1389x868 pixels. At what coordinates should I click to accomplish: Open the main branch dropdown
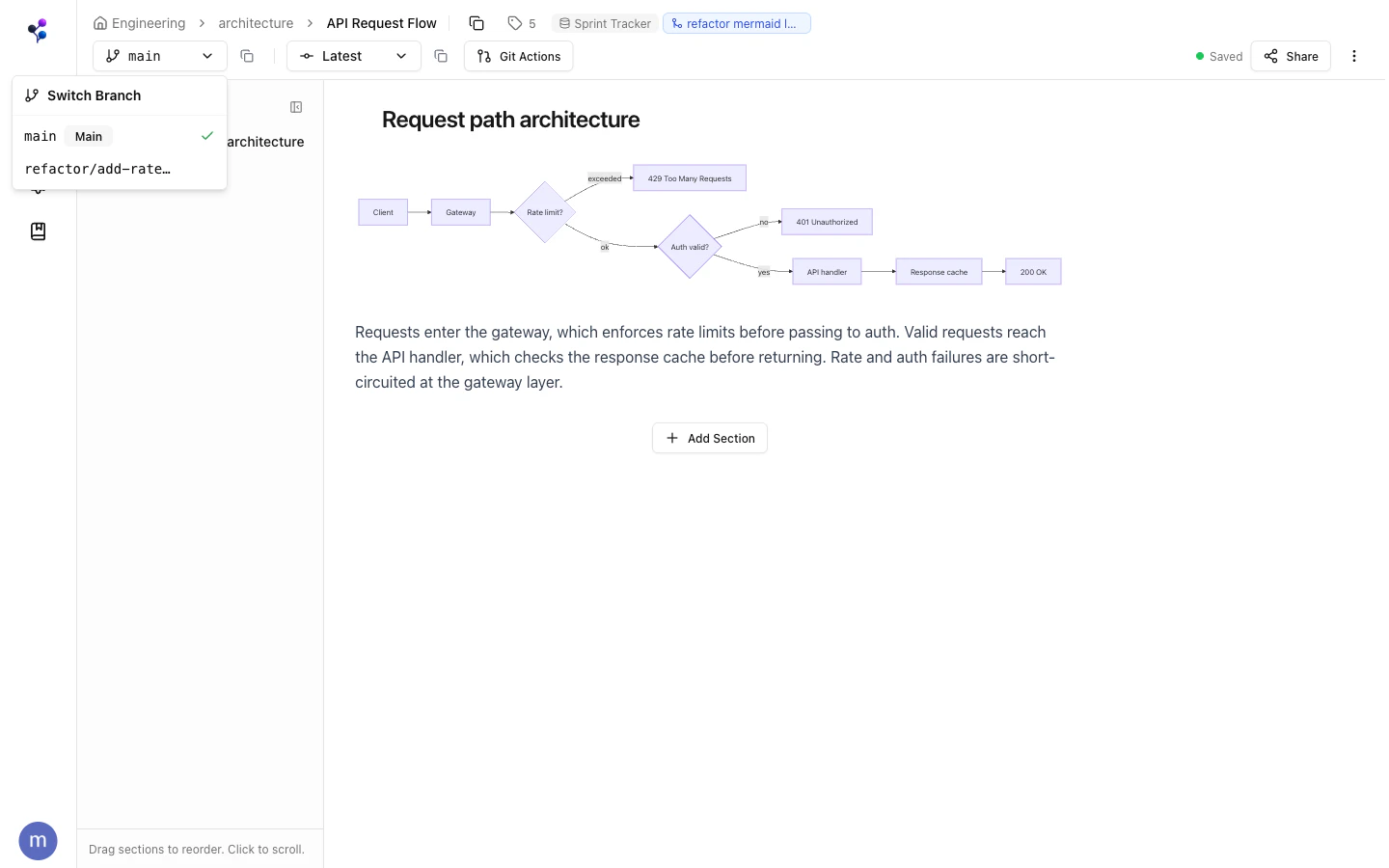pyautogui.click(x=159, y=56)
